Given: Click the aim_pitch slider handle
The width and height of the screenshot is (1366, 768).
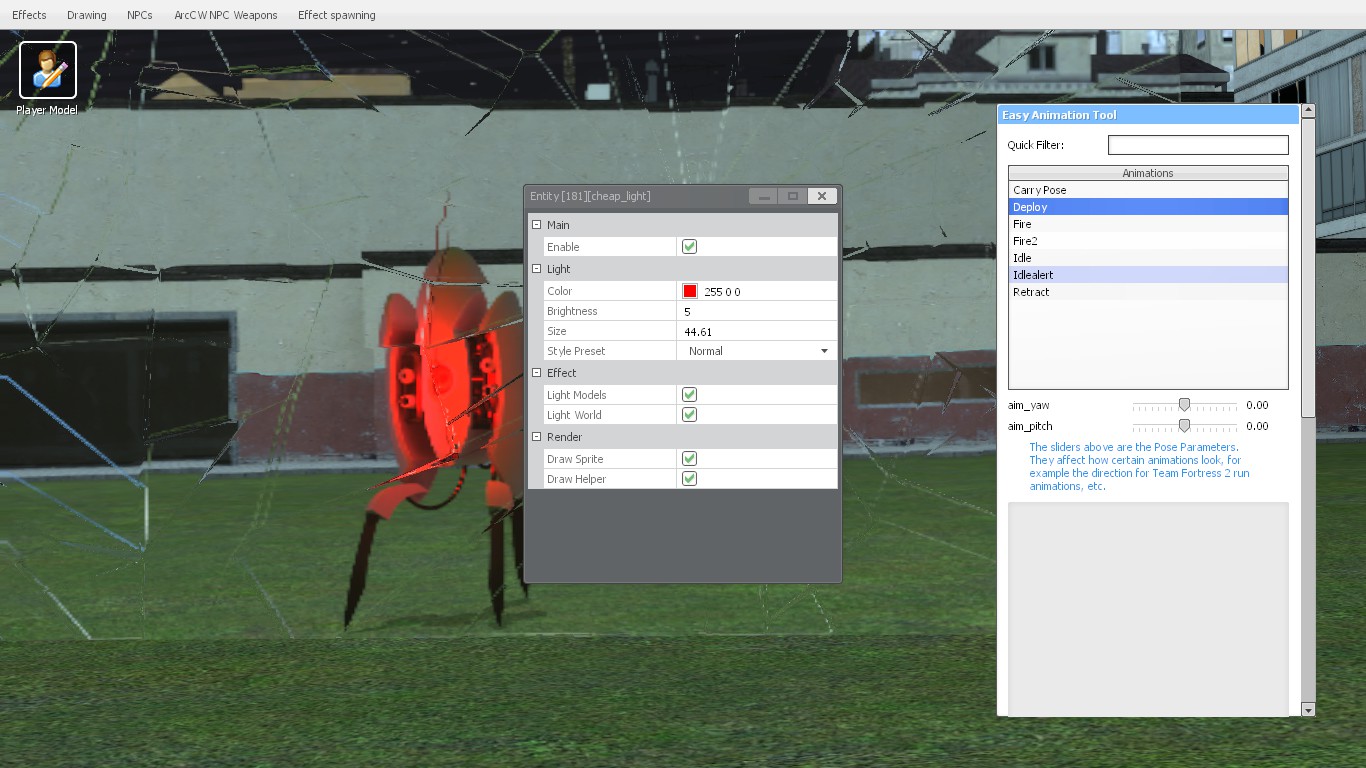Looking at the screenshot, I should (x=1184, y=426).
